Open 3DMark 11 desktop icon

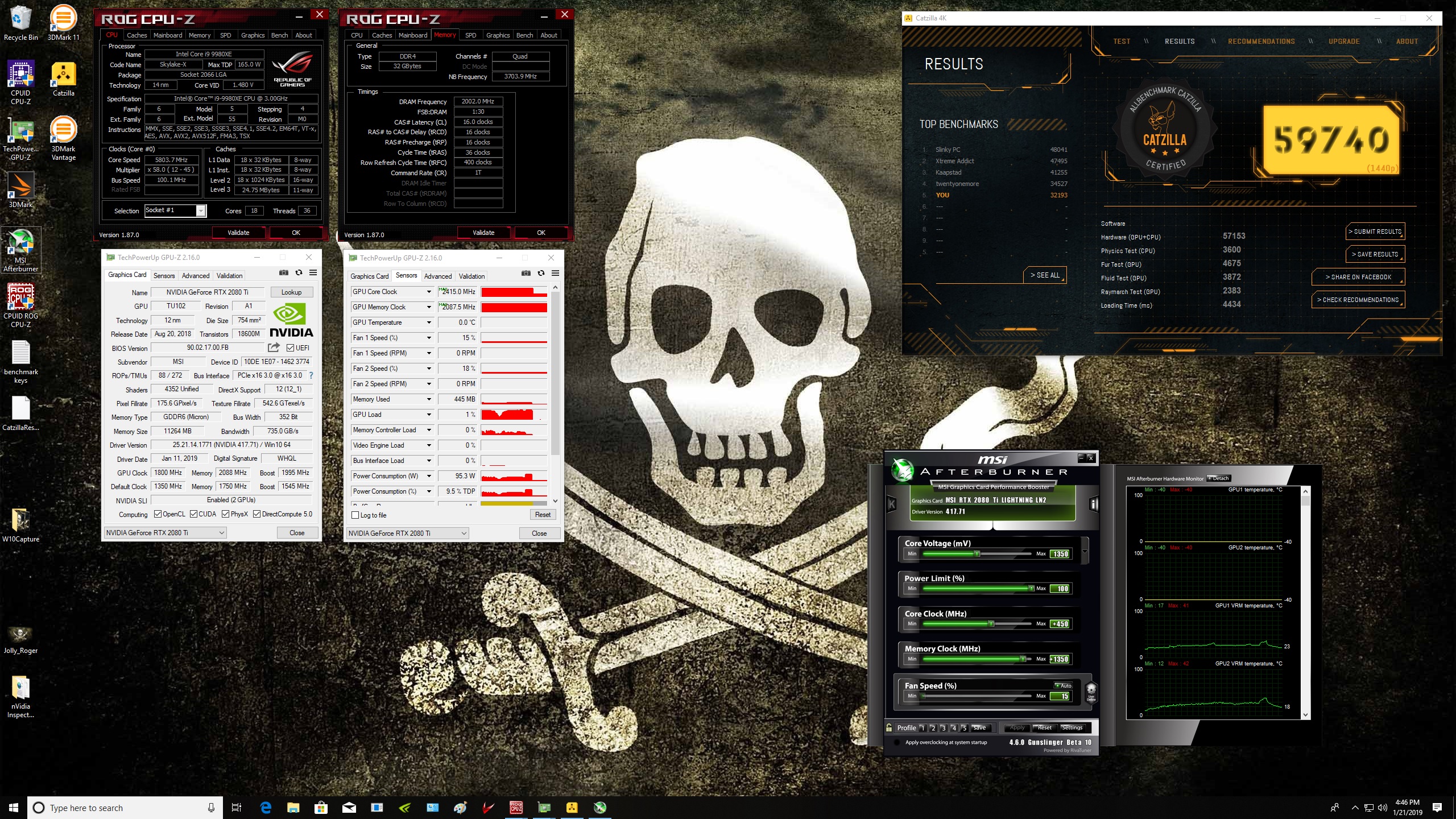click(x=64, y=23)
